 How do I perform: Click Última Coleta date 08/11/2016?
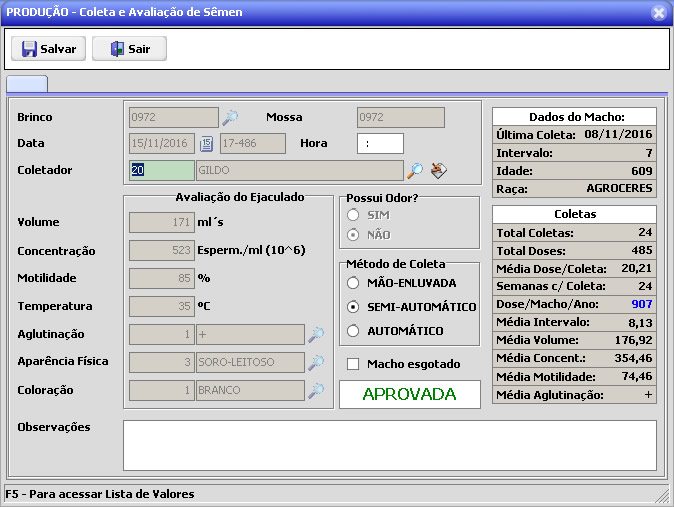[x=618, y=134]
